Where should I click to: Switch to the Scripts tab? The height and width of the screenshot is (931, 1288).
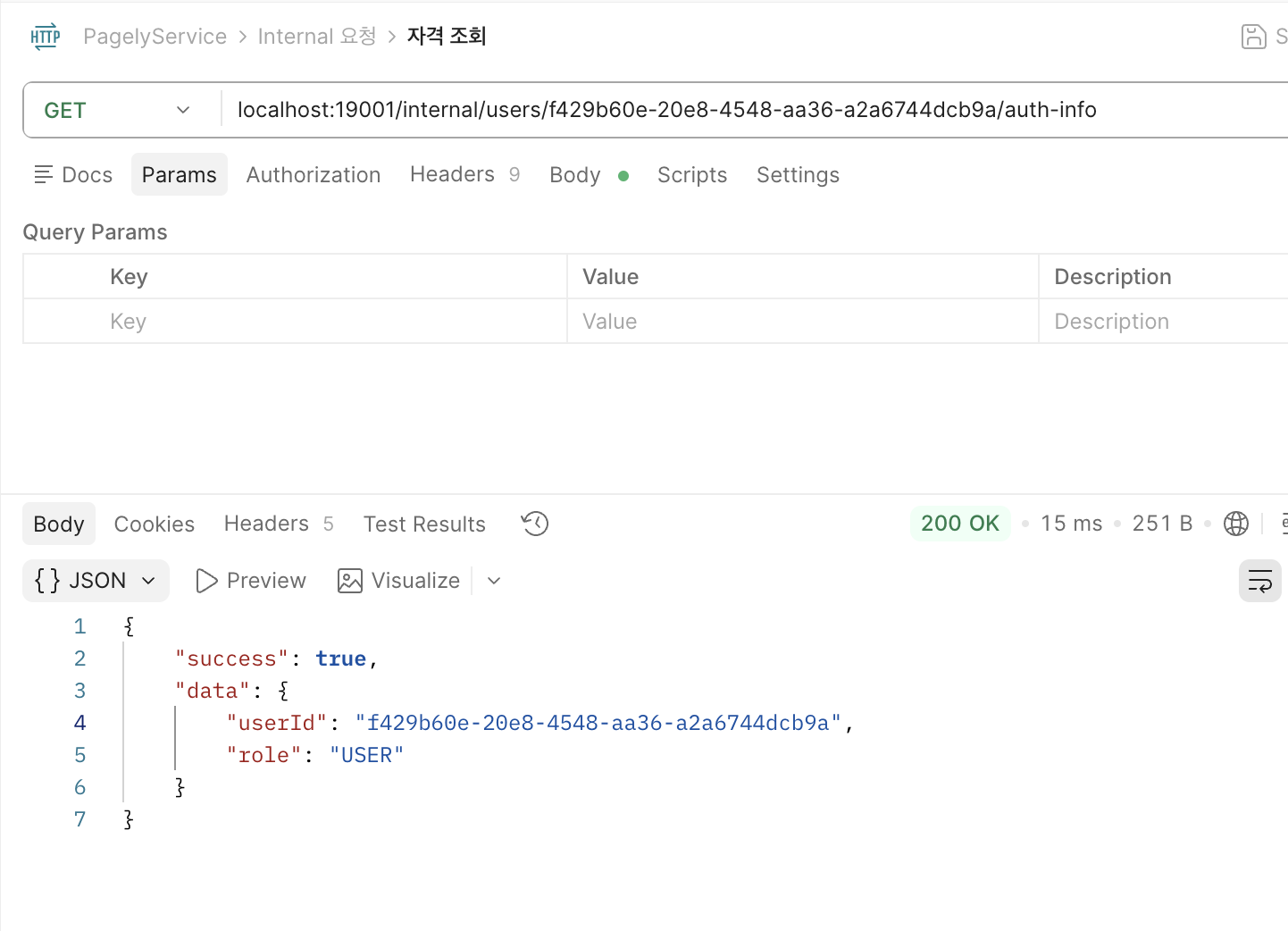tap(692, 175)
